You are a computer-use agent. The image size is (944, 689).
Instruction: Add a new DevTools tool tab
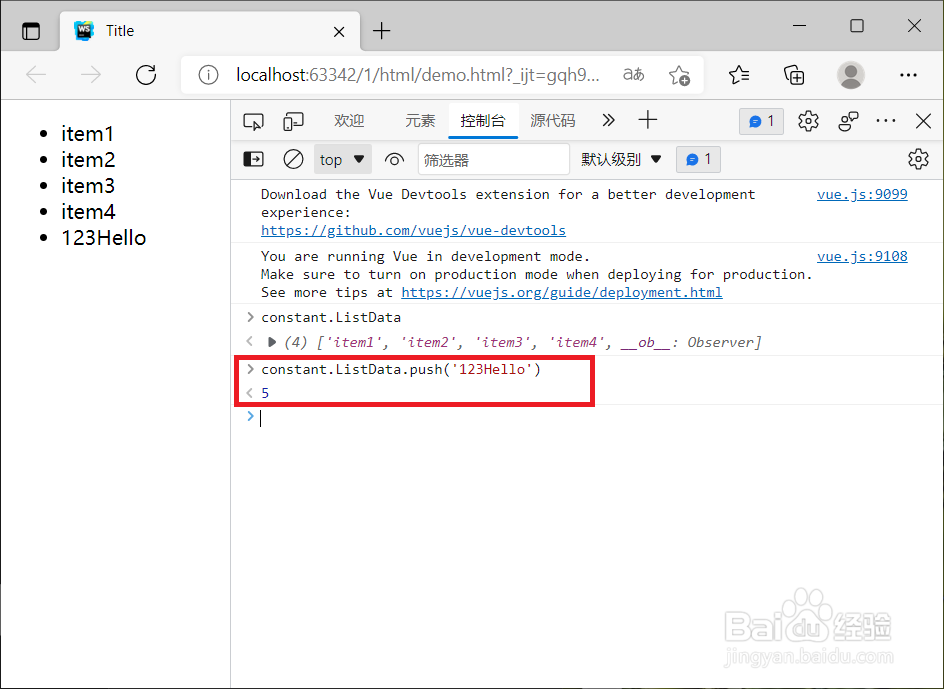point(648,120)
